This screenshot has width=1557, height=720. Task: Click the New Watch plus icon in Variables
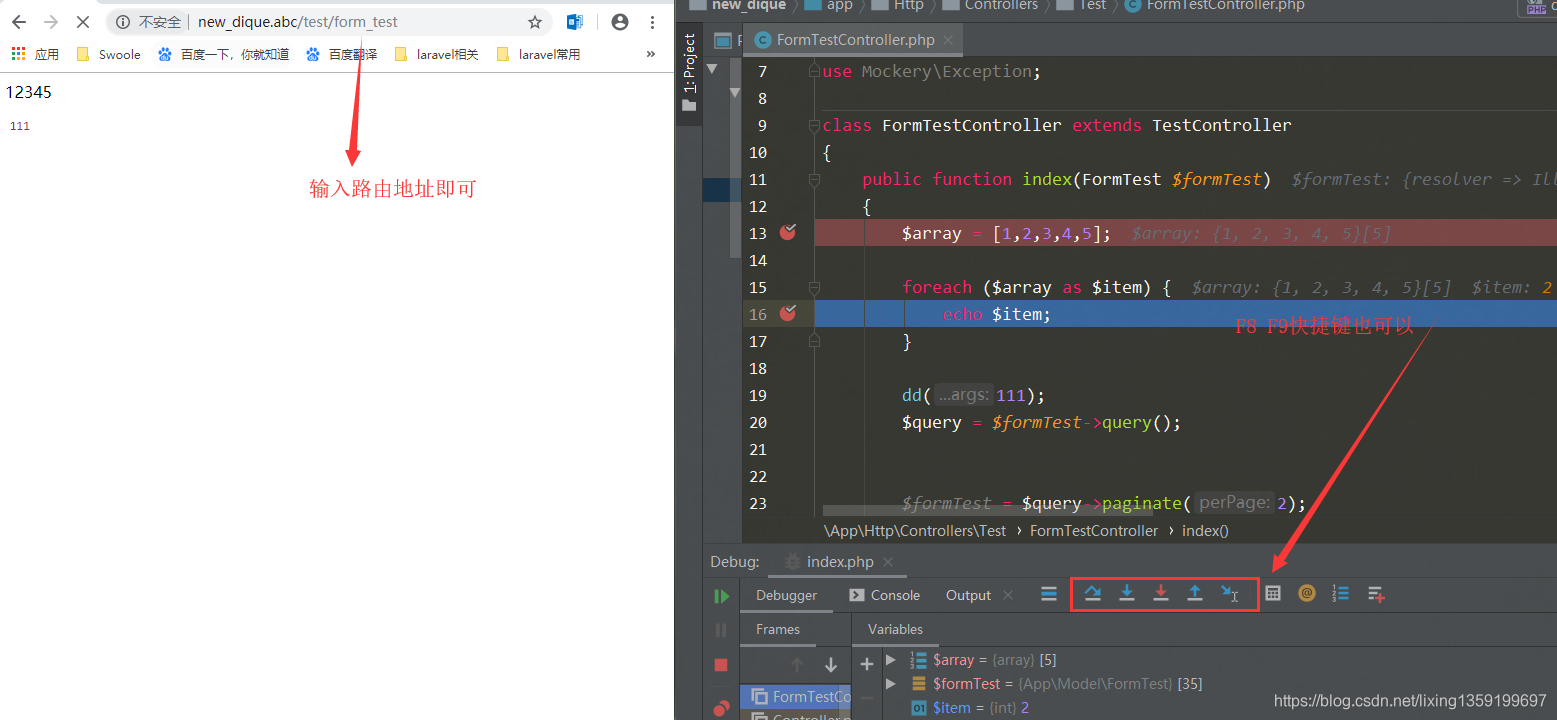[867, 664]
